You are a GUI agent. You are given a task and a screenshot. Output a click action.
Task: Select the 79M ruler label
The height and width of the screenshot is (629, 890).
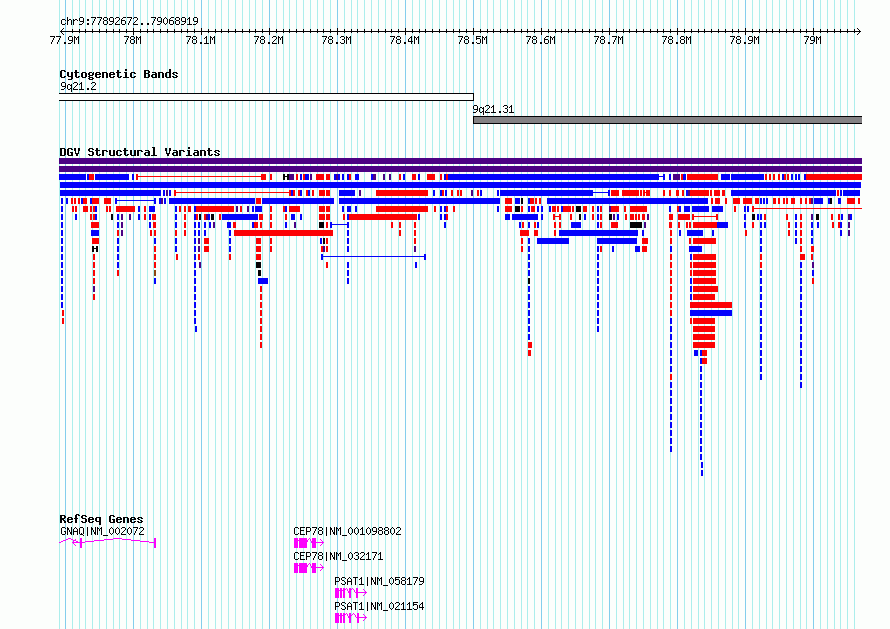813,40
